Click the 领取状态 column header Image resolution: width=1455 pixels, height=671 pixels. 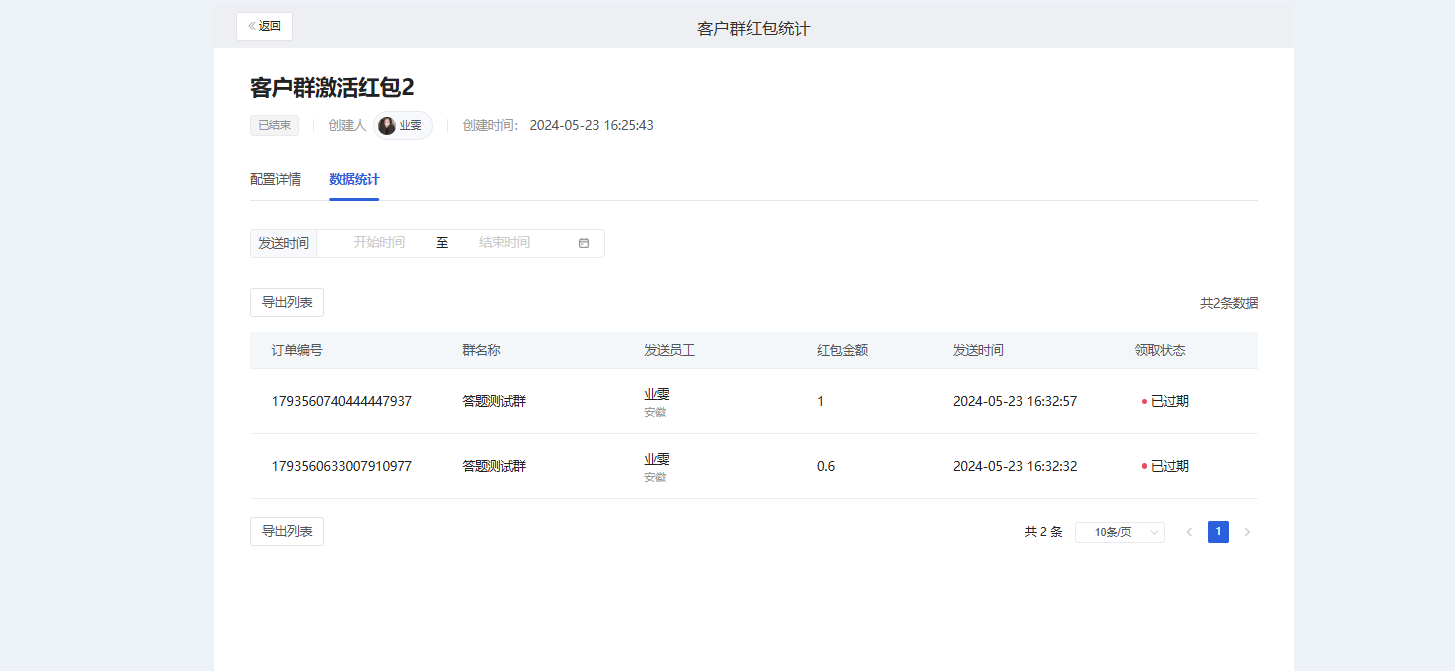tap(1160, 350)
